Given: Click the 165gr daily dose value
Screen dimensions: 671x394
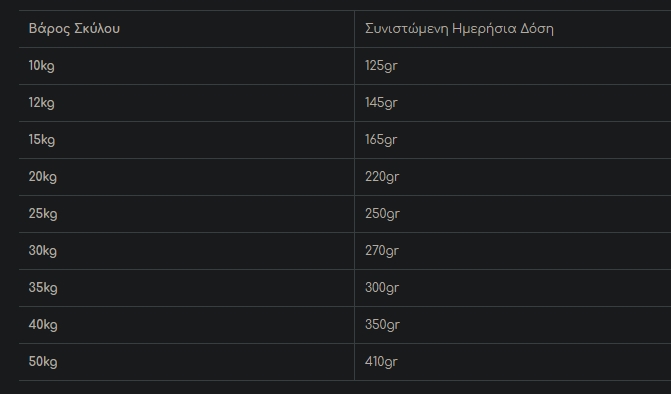Looking at the screenshot, I should coord(381,140).
